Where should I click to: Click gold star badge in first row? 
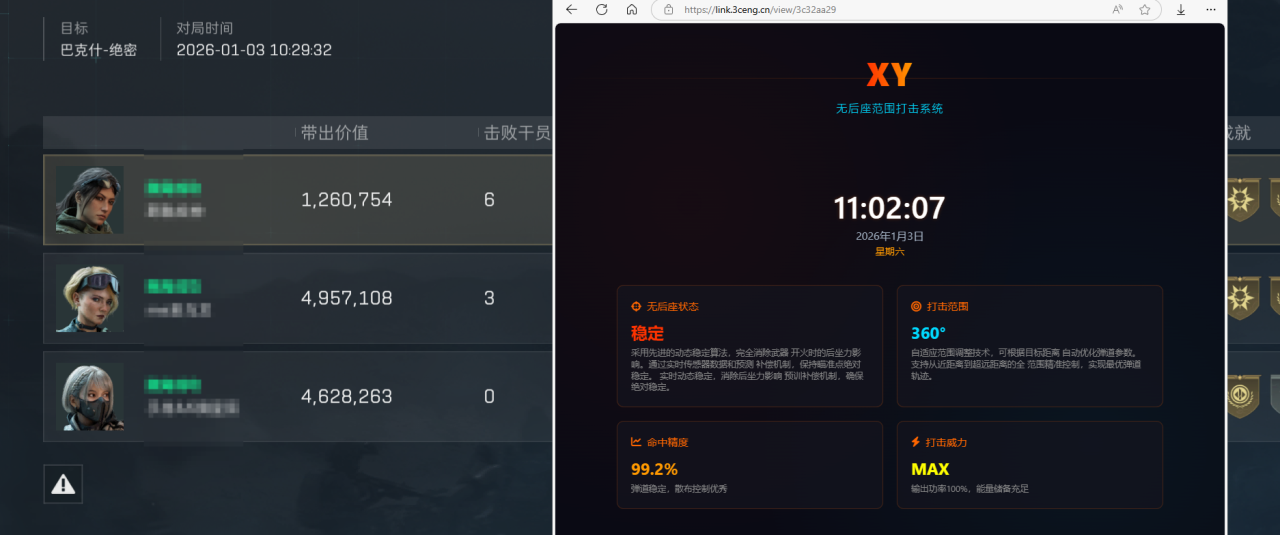pyautogui.click(x=1241, y=199)
